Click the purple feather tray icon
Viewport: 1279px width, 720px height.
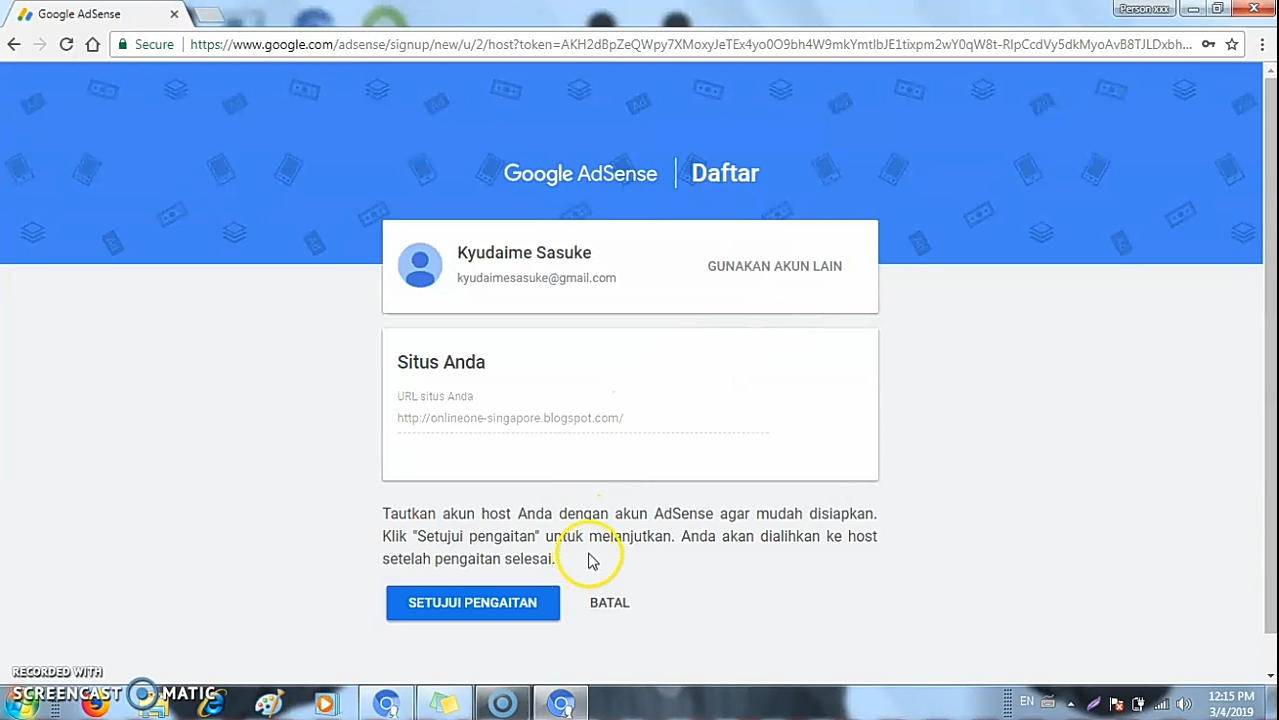[x=1094, y=704]
